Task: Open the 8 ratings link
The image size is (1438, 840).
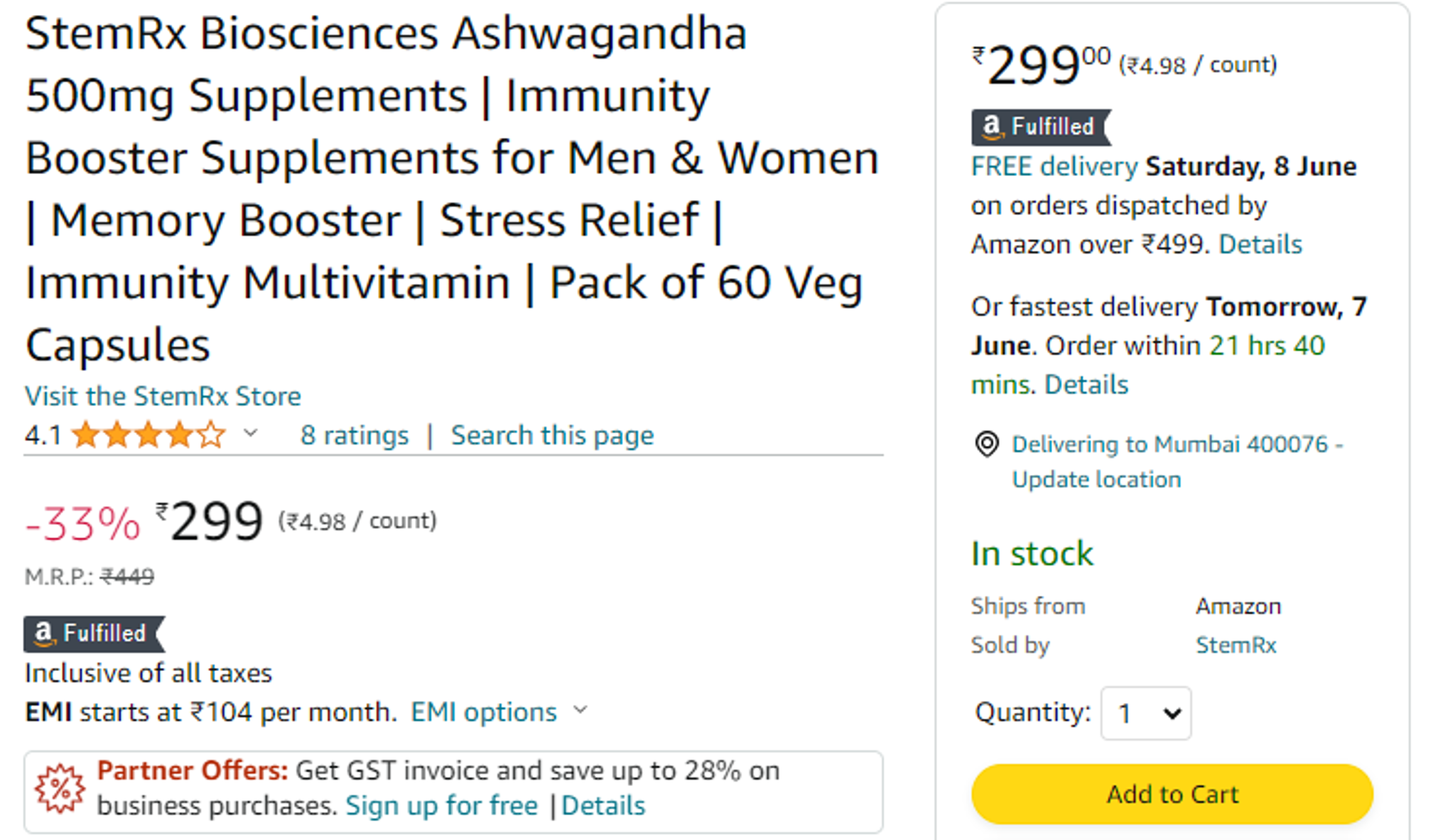Action: point(355,435)
